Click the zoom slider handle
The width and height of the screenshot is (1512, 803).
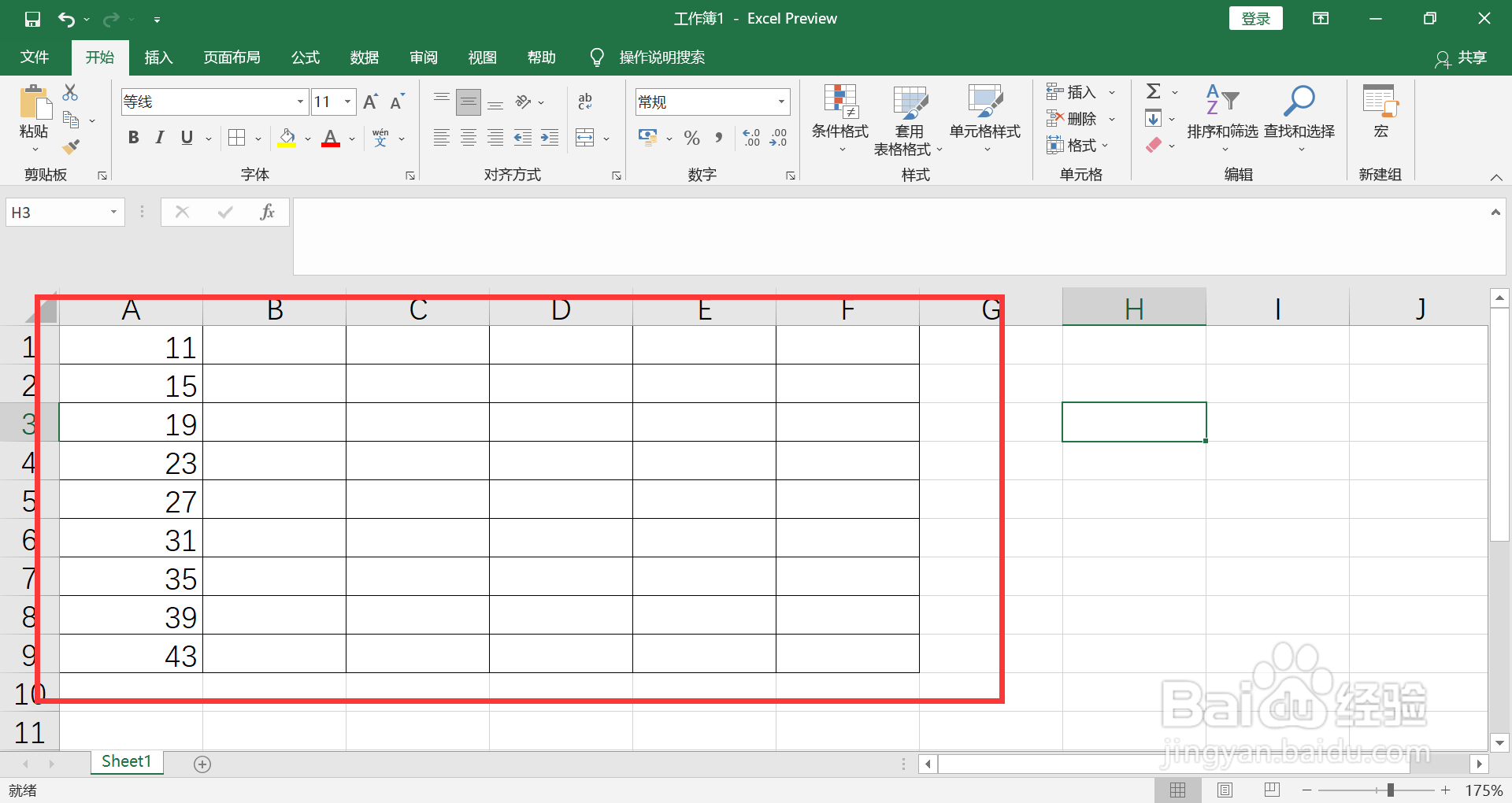tap(1390, 790)
